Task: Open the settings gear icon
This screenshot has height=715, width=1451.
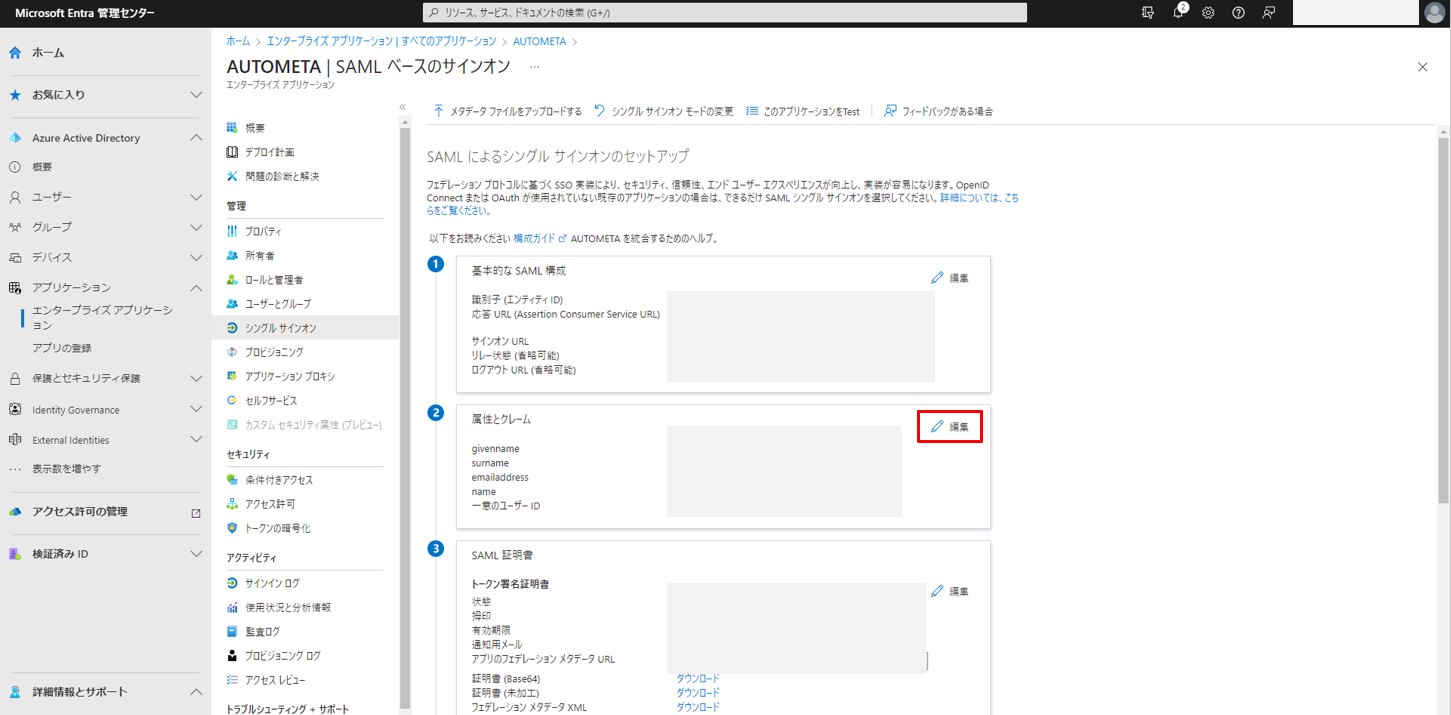Action: point(1208,13)
